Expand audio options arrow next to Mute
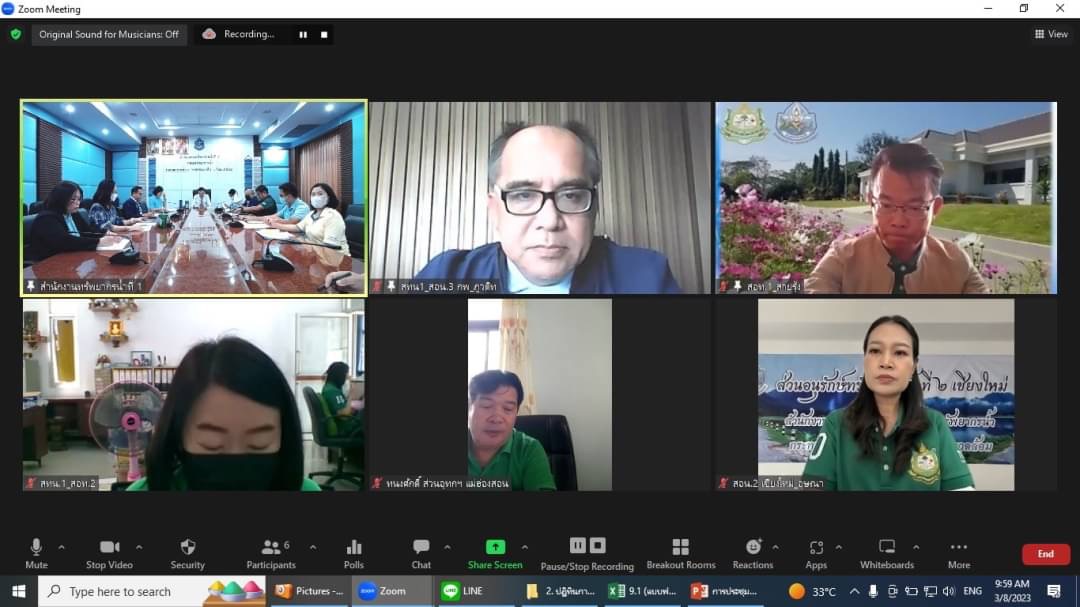This screenshot has height=607, width=1080. 61,548
